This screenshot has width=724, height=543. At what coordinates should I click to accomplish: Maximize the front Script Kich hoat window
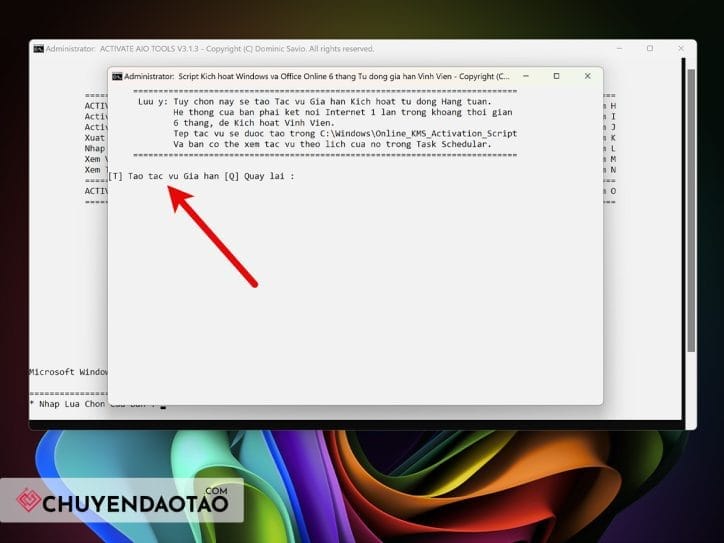[x=556, y=76]
